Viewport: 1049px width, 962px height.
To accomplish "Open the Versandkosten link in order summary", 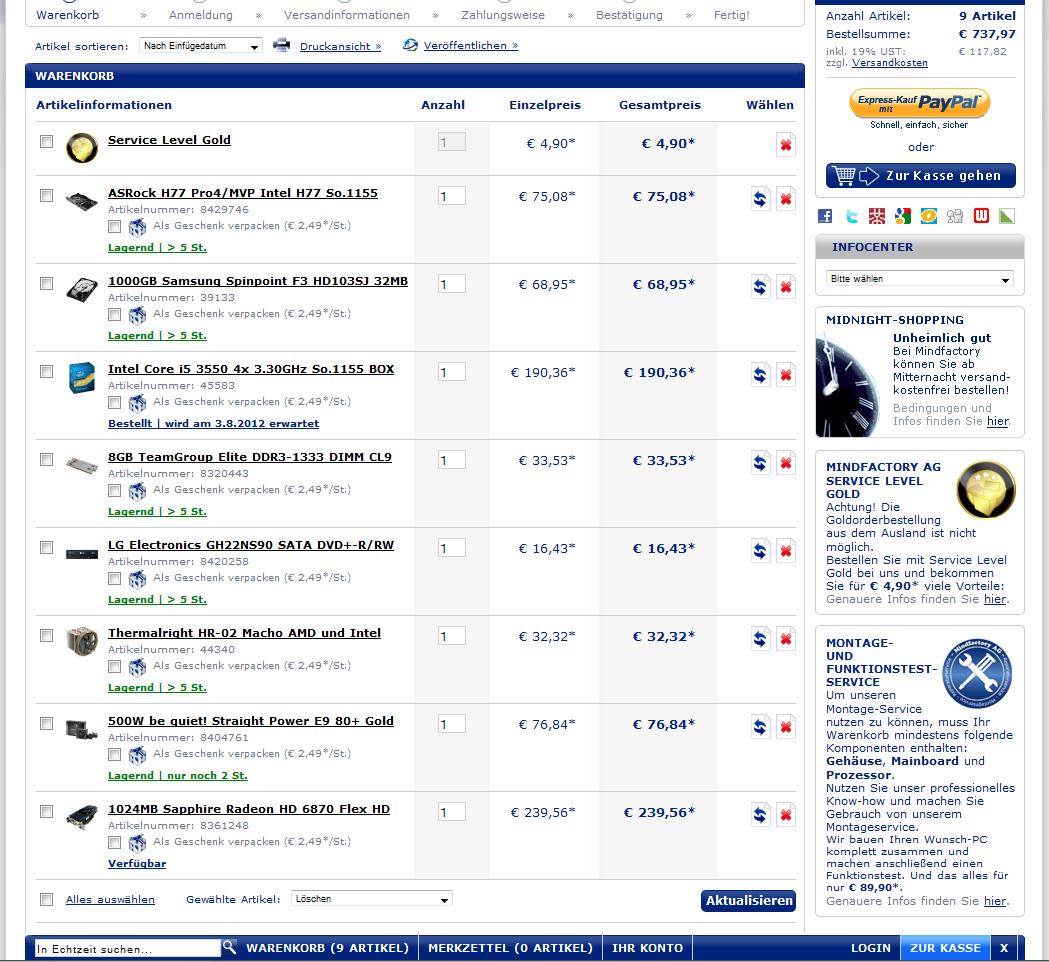I will 890,63.
